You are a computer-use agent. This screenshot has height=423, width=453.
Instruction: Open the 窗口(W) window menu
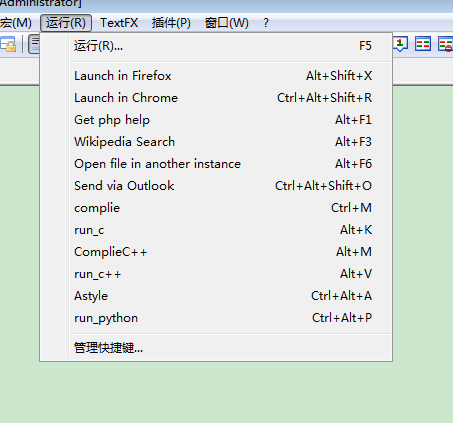click(227, 23)
